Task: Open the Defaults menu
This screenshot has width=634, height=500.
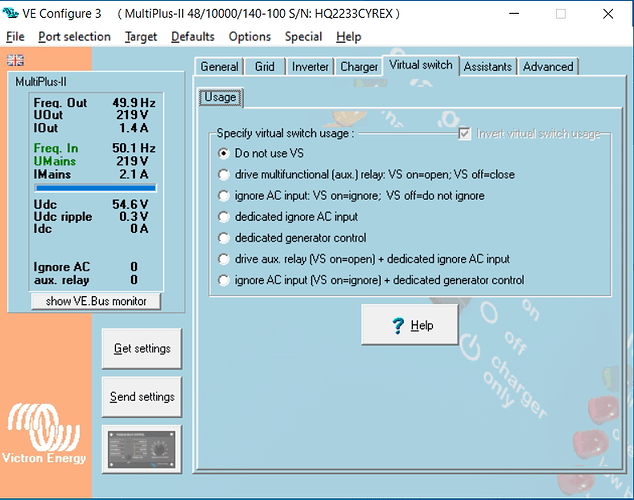Action: 192,37
